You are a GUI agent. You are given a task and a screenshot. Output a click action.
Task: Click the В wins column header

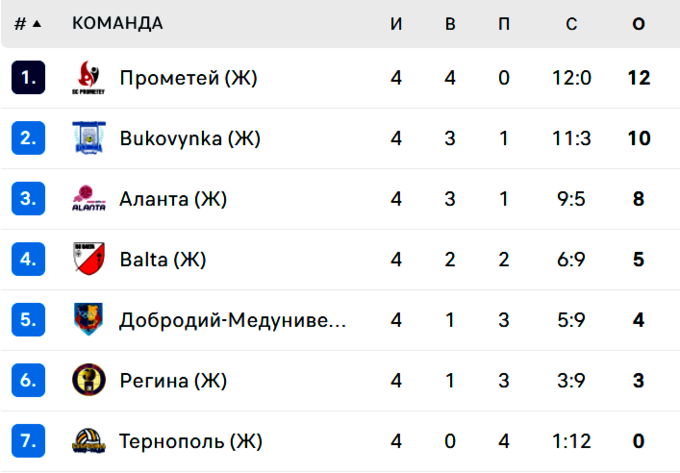(450, 24)
